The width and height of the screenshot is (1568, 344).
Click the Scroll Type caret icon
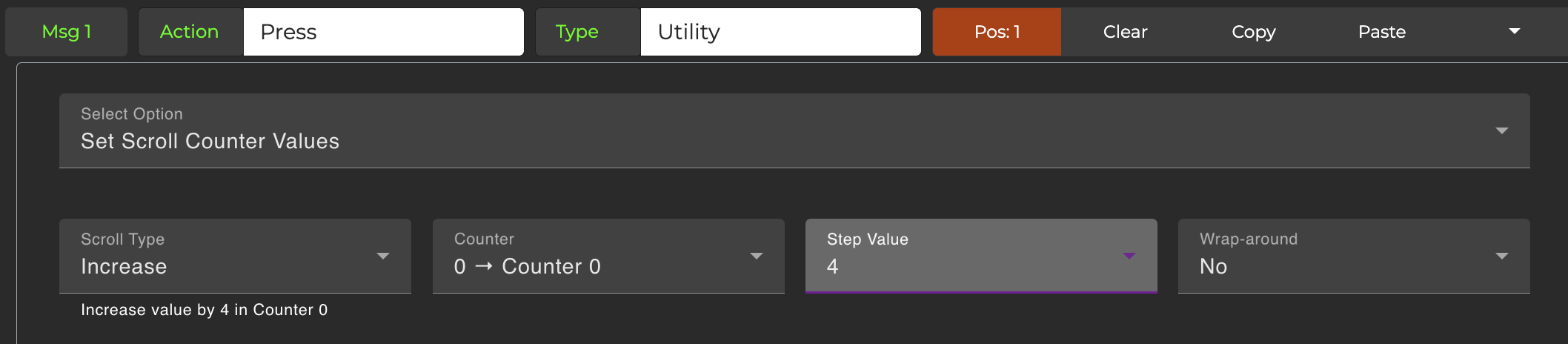click(x=383, y=257)
